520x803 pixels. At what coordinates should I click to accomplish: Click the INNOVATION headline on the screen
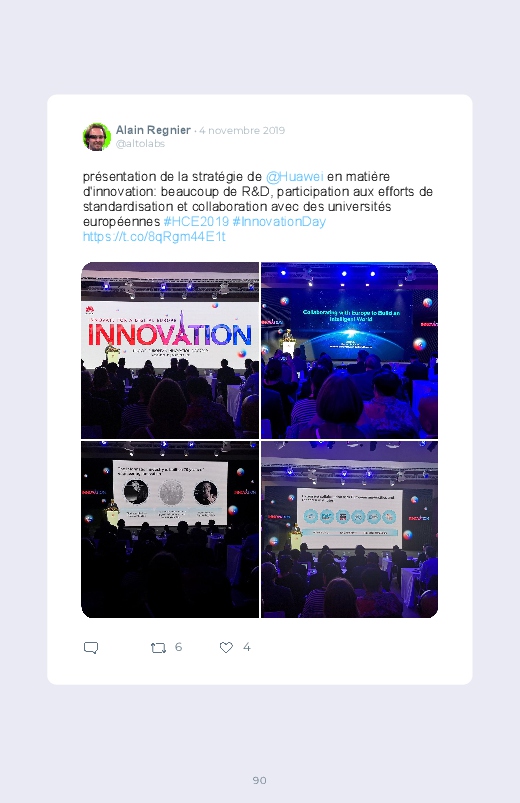coord(170,333)
